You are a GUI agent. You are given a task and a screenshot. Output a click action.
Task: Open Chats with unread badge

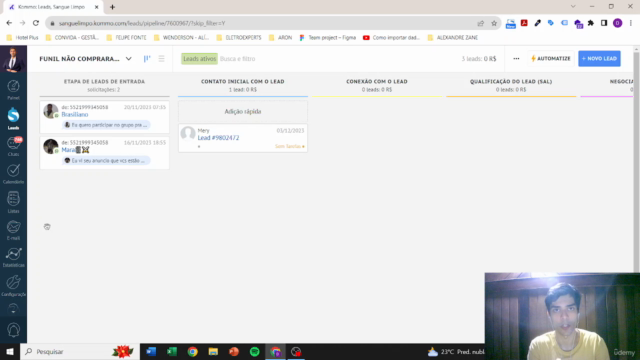pyautogui.click(x=13, y=147)
